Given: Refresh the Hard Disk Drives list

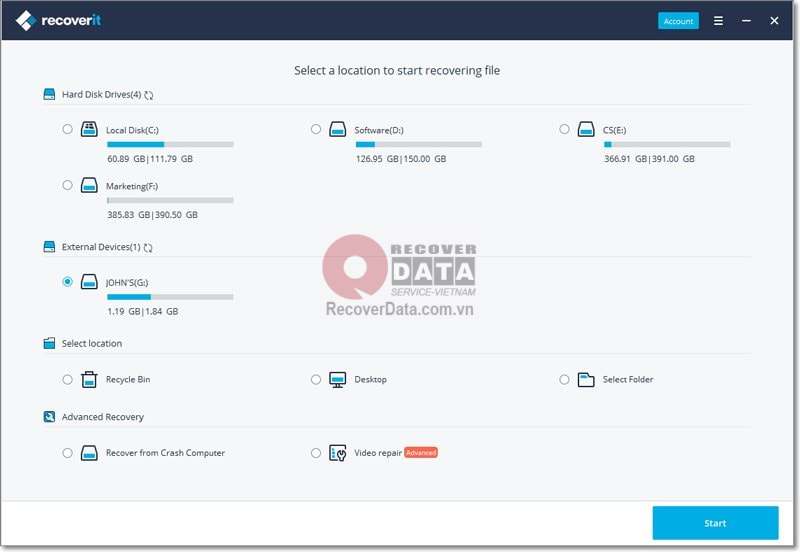Looking at the screenshot, I should tap(148, 95).
